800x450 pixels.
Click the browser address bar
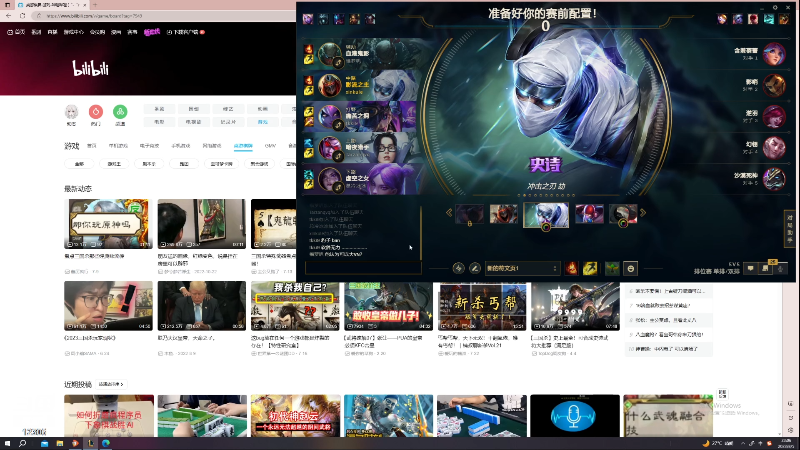pyautogui.click(x=163, y=16)
